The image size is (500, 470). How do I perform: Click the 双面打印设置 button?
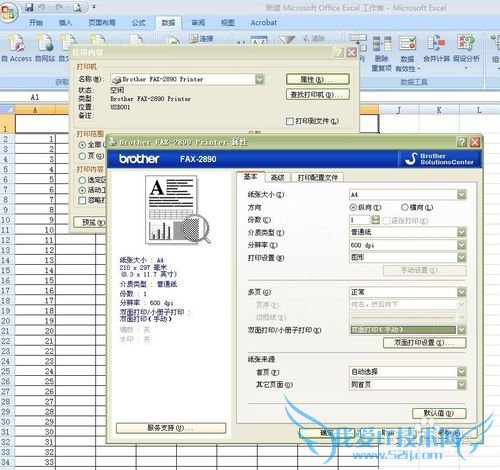coord(424,343)
